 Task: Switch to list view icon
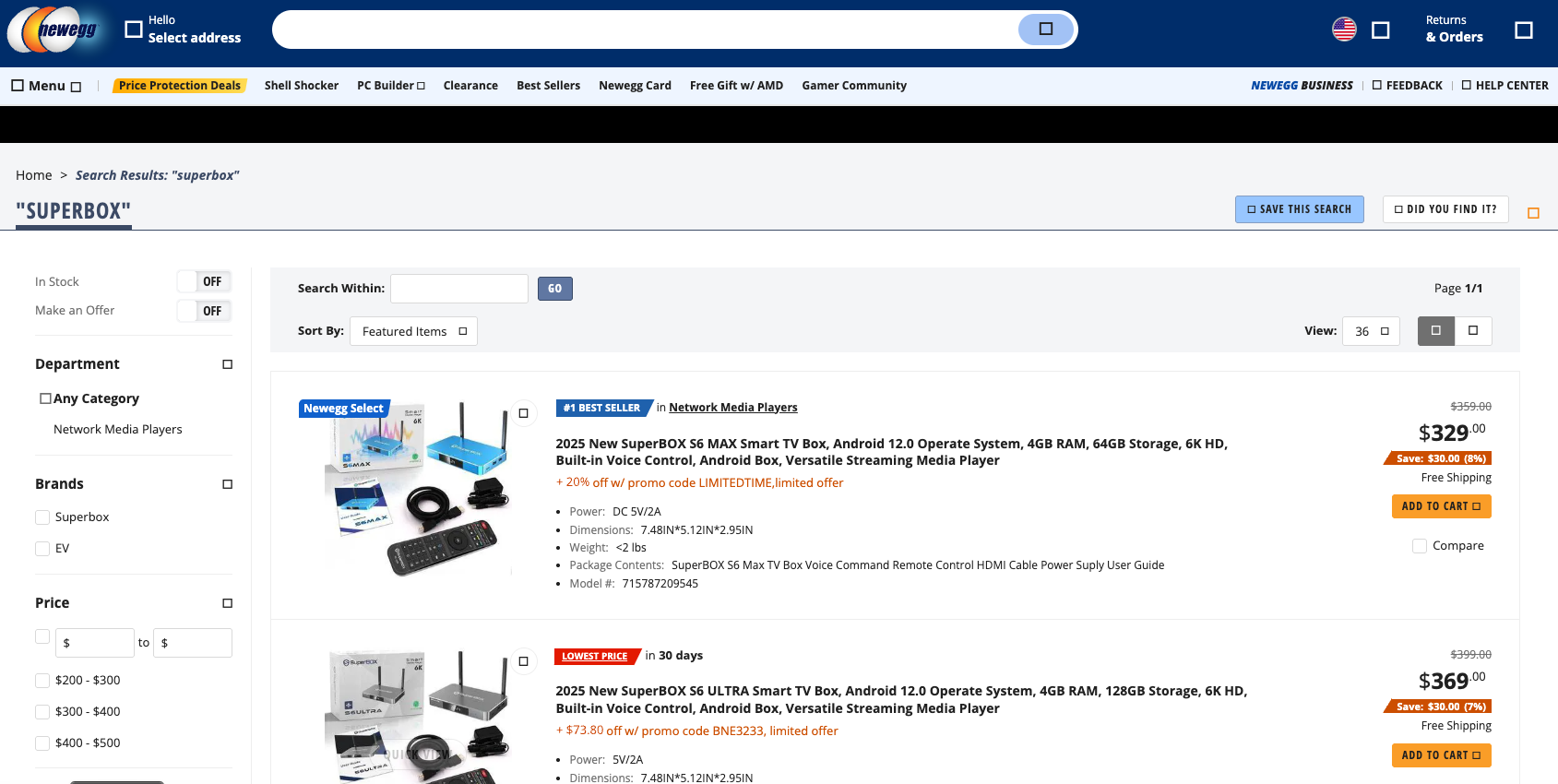click(x=1435, y=330)
